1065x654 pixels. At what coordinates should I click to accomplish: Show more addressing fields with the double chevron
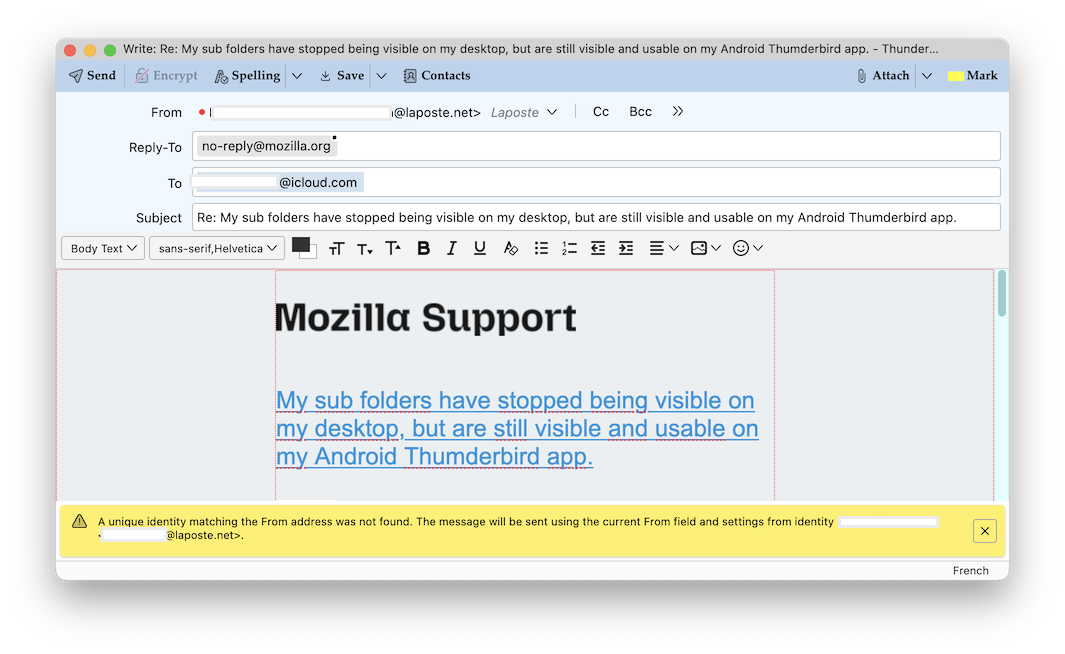677,111
